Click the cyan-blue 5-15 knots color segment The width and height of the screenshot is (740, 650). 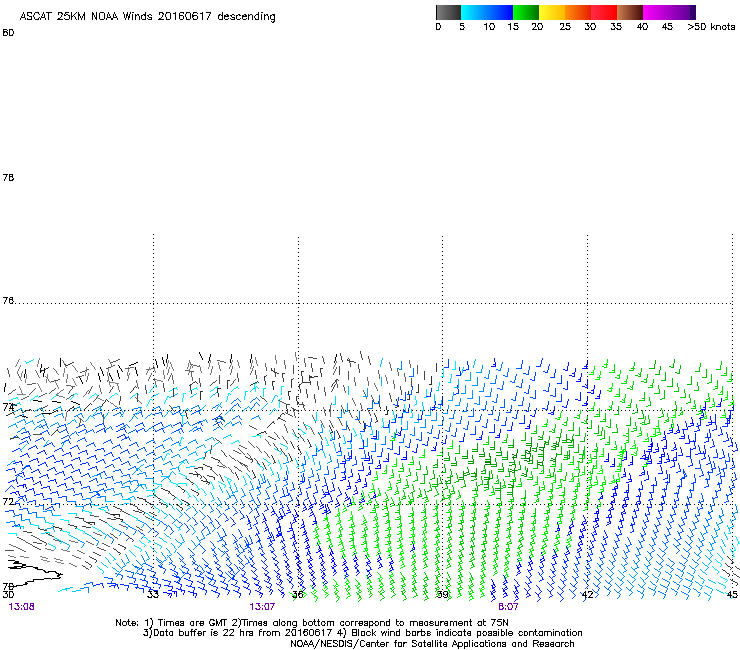coord(487,12)
